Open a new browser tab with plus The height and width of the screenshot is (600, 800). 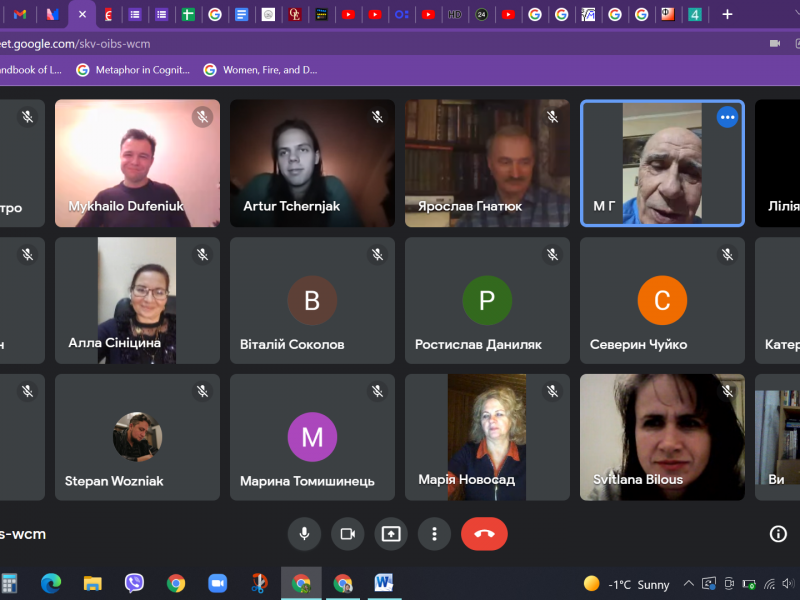[727, 14]
